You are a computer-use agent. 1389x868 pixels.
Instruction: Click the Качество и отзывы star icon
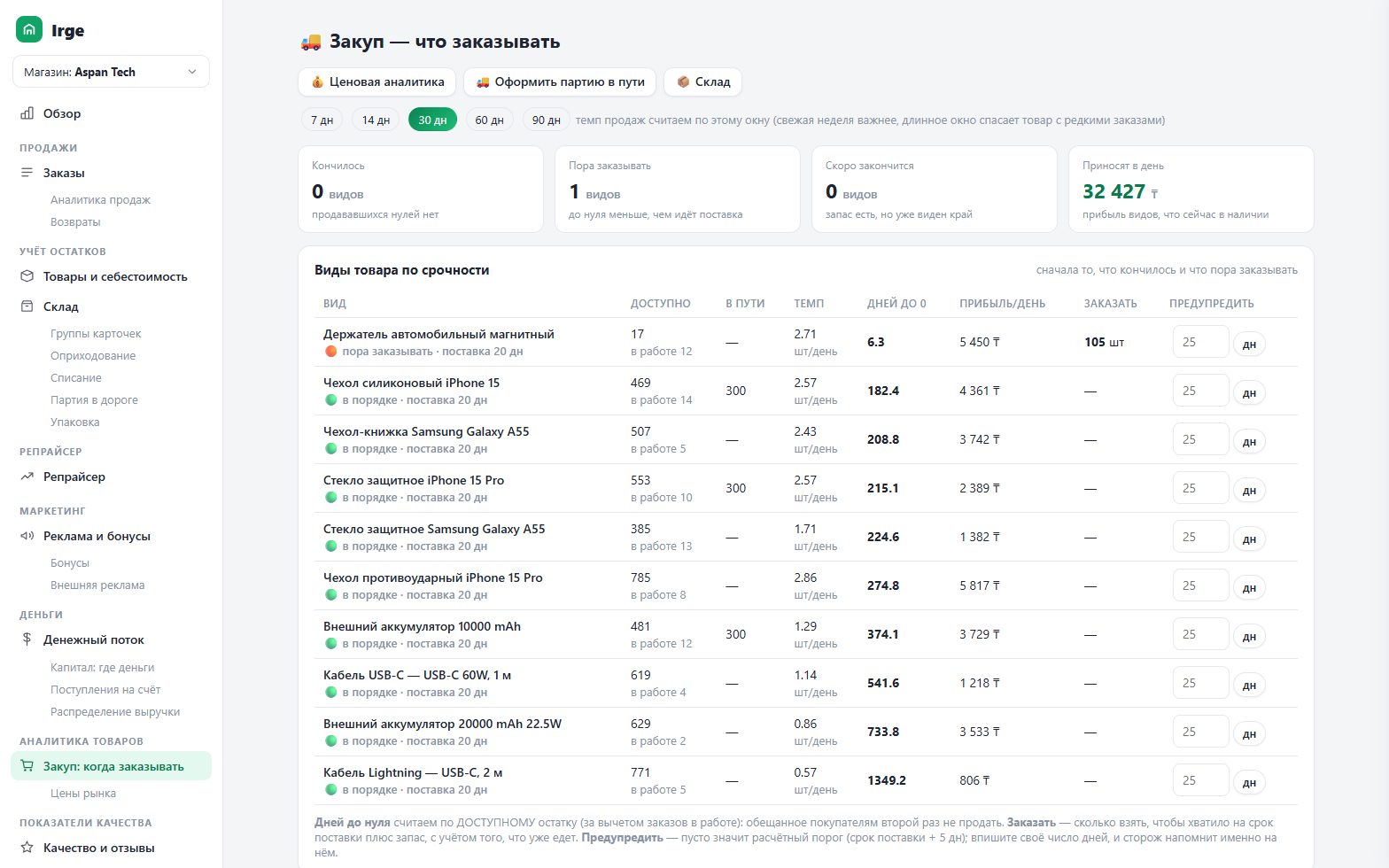point(27,848)
